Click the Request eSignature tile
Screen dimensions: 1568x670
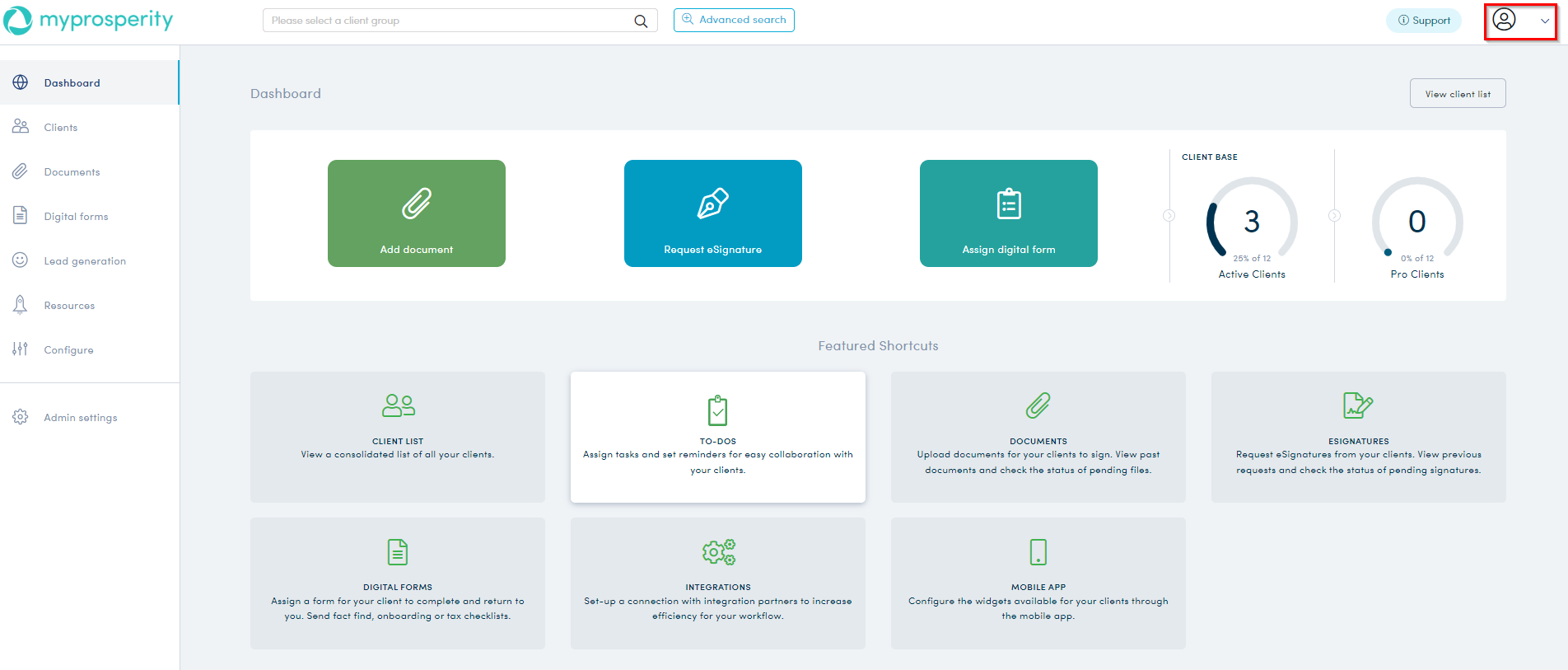pos(712,213)
